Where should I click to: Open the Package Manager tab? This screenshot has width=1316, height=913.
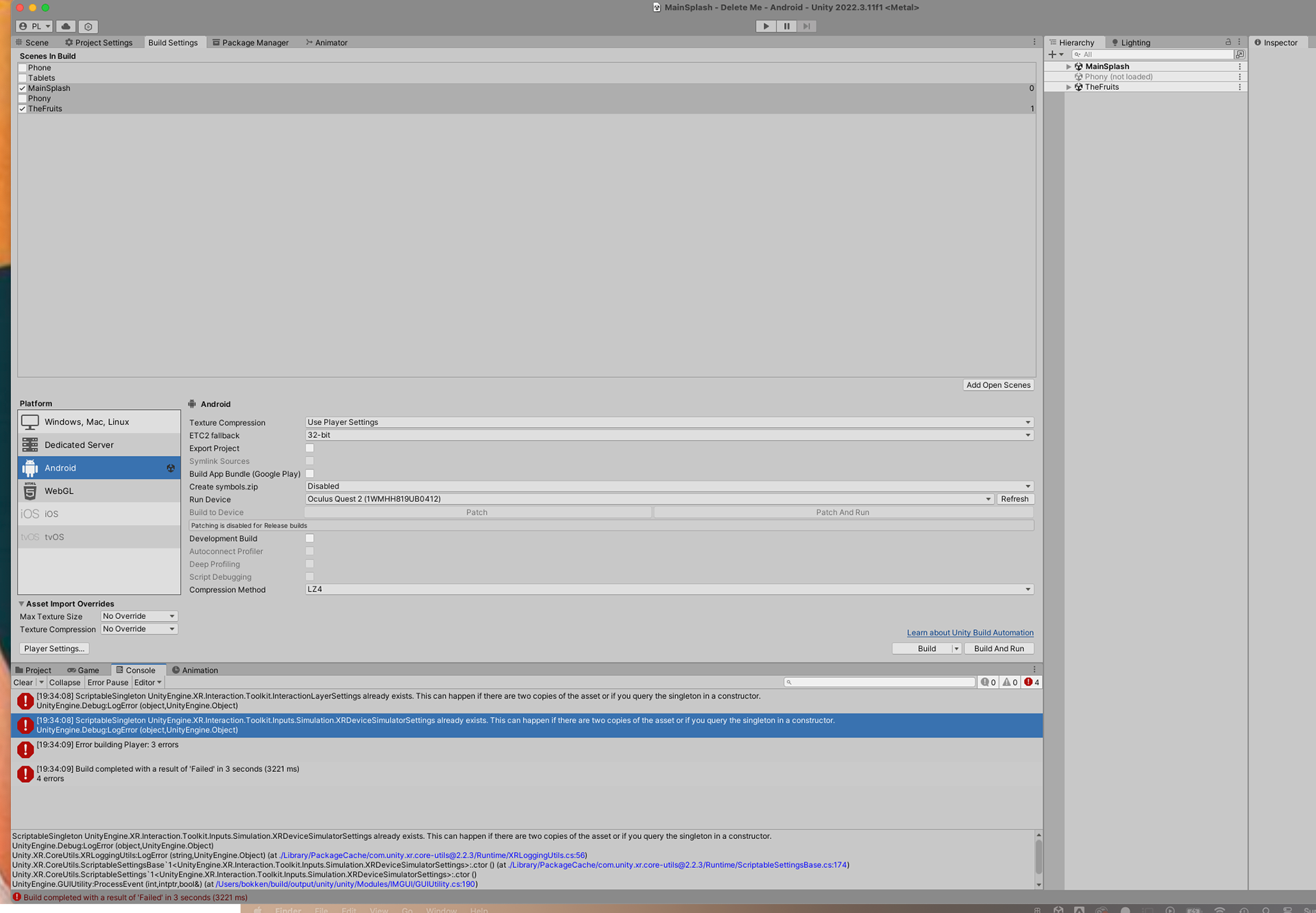(251, 42)
